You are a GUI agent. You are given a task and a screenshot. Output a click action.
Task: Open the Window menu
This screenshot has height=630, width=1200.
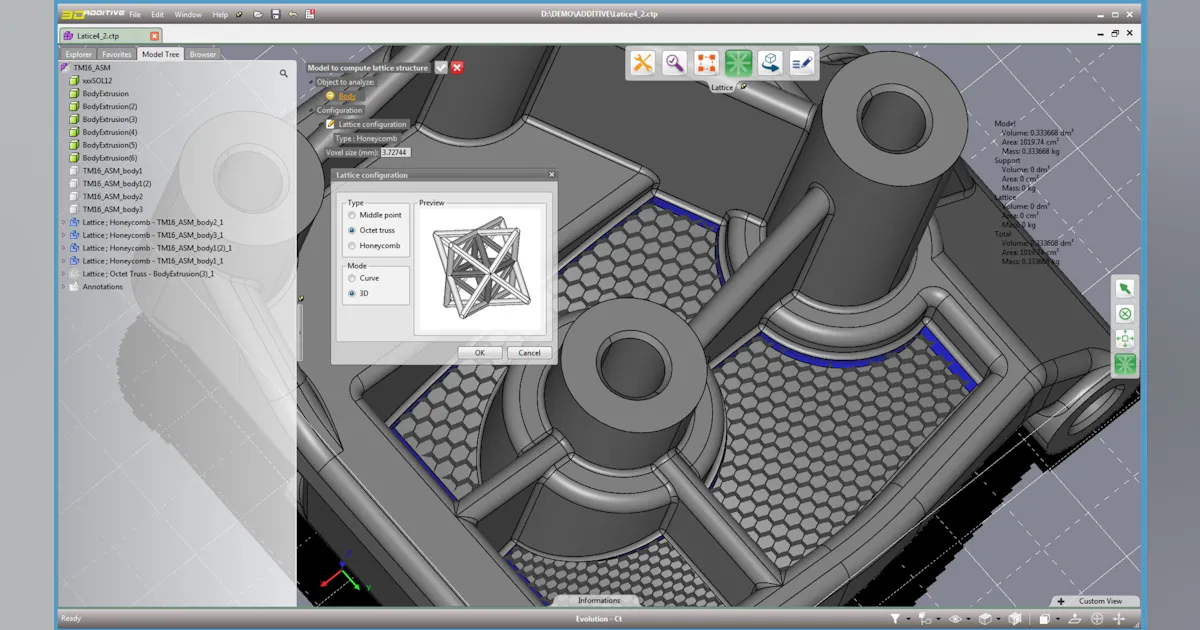188,15
